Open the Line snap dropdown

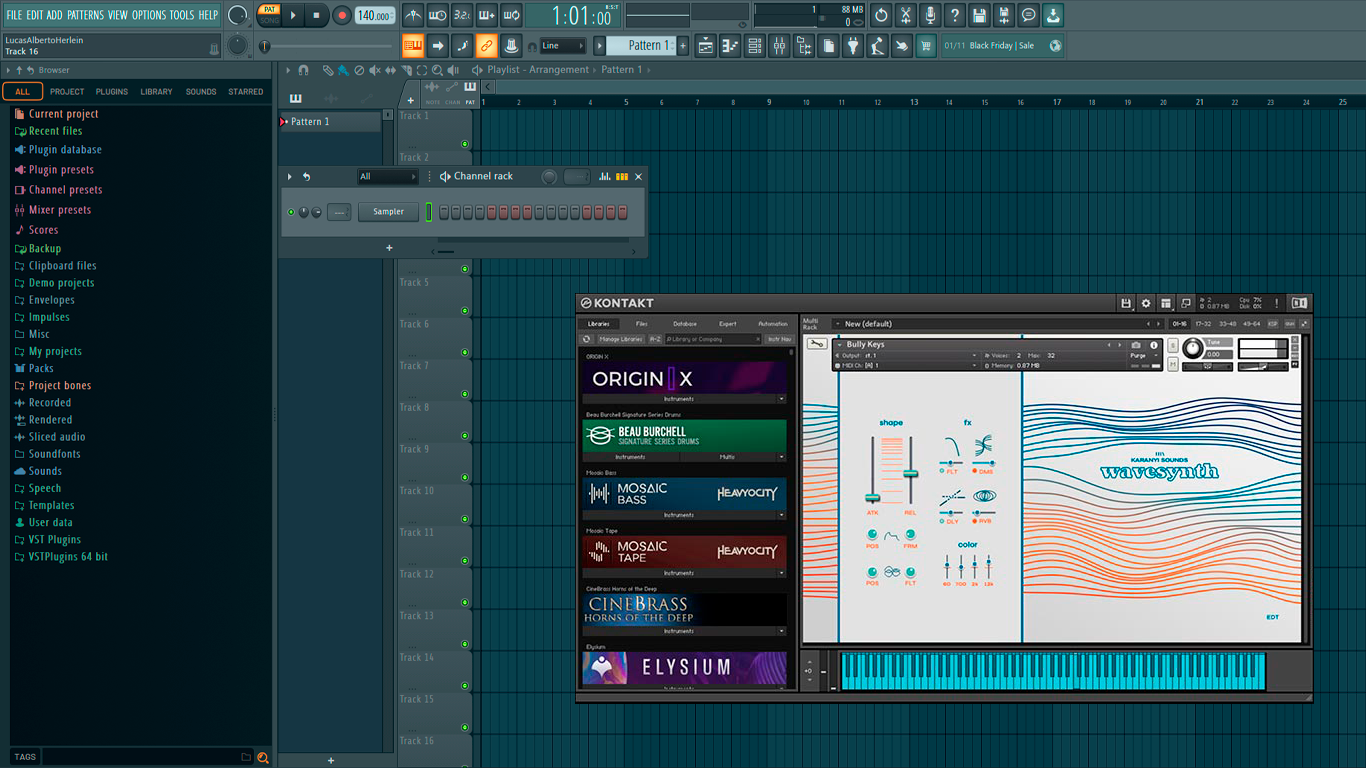(x=562, y=46)
